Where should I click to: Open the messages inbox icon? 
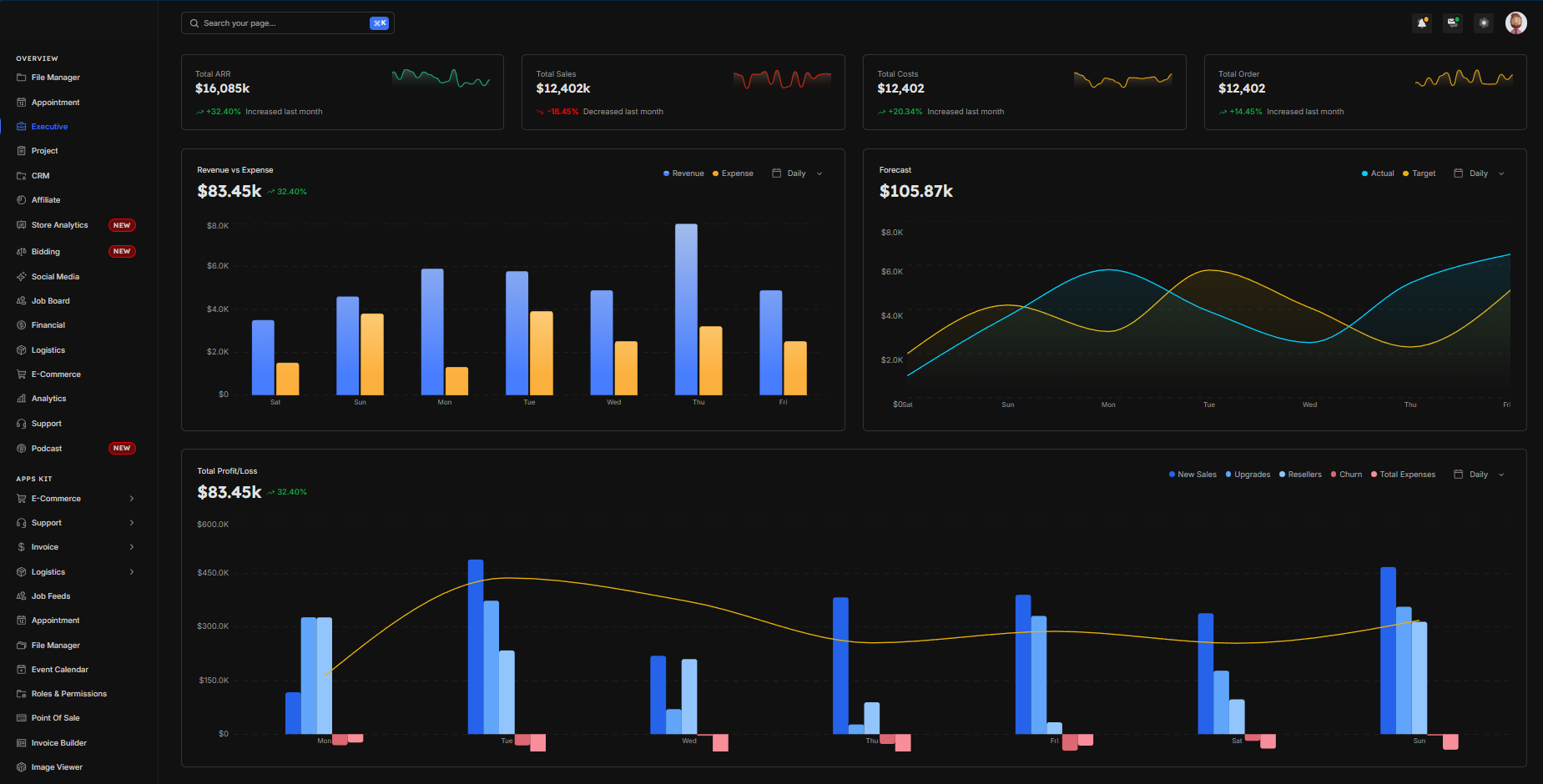[1453, 23]
